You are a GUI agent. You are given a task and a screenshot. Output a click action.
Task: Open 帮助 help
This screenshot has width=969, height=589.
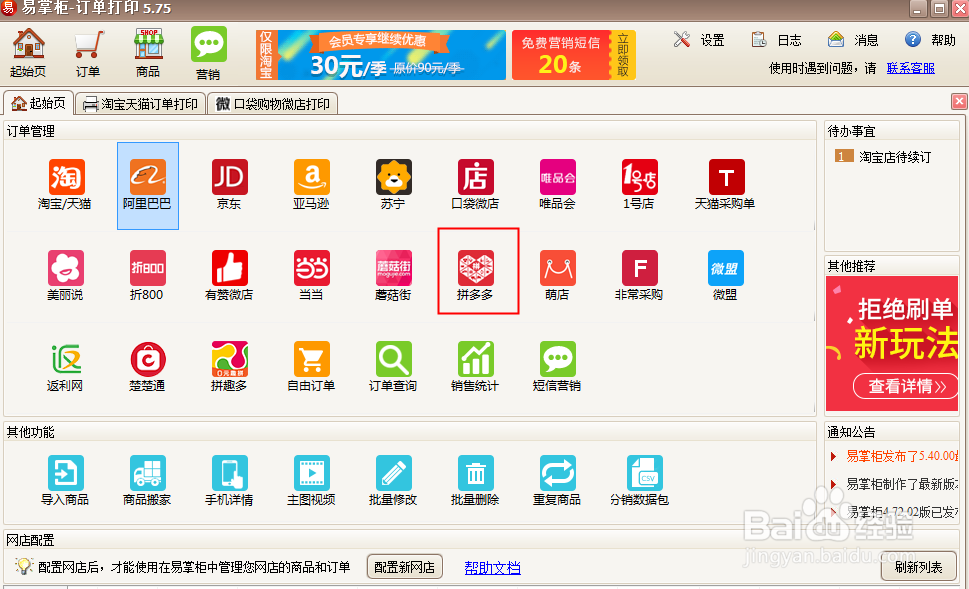pos(930,40)
